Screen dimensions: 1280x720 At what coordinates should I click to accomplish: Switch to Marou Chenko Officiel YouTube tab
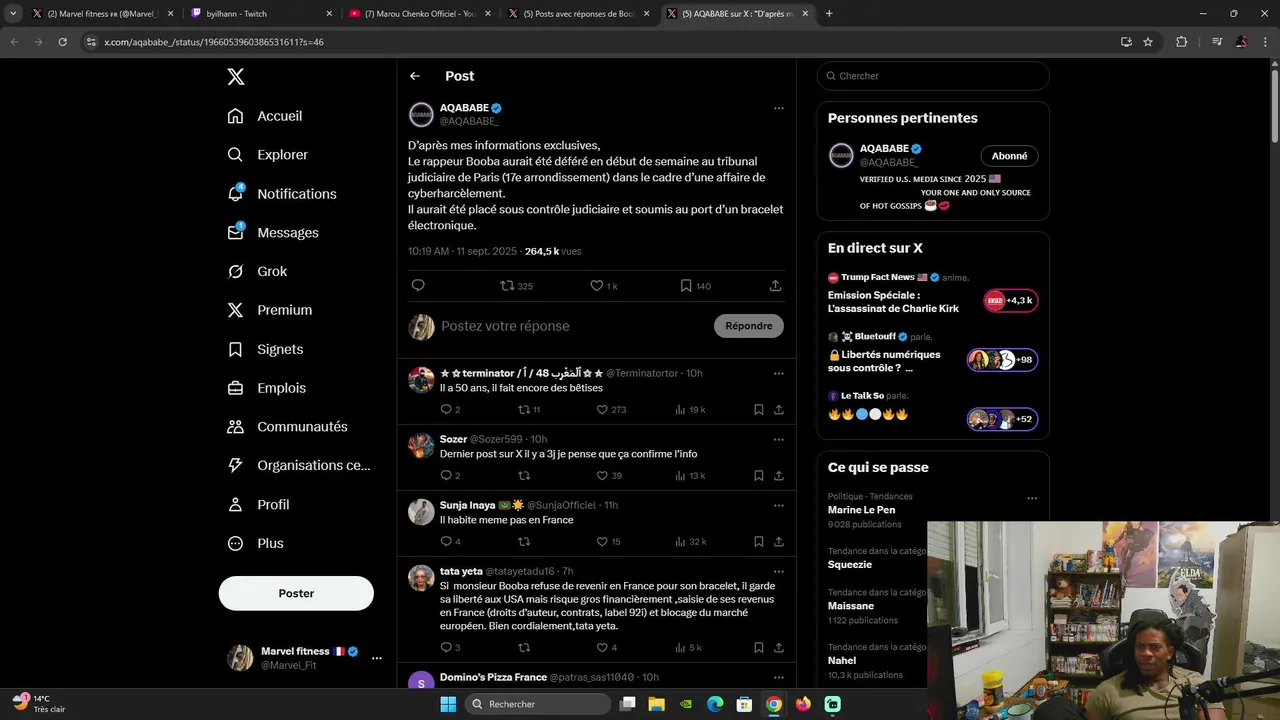[420, 14]
